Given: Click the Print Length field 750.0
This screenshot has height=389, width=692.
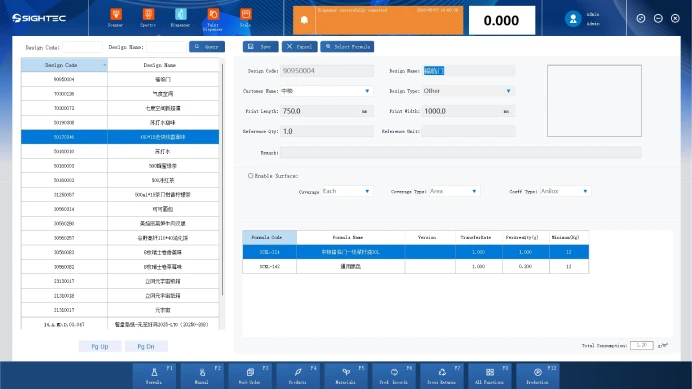Looking at the screenshot, I should pyautogui.click(x=327, y=111).
